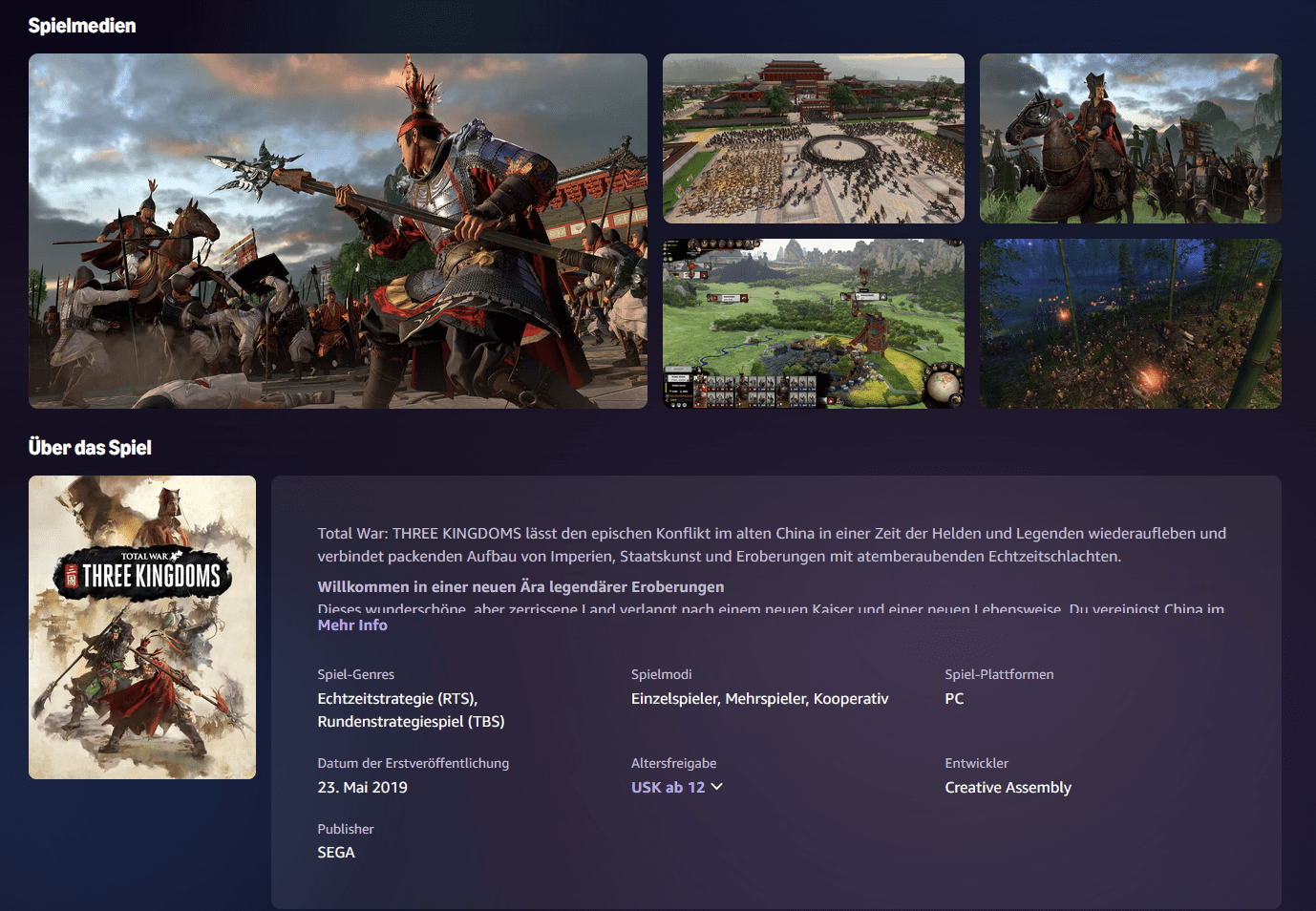
Task: Open the palace courtyard army screenshot
Action: [x=814, y=138]
